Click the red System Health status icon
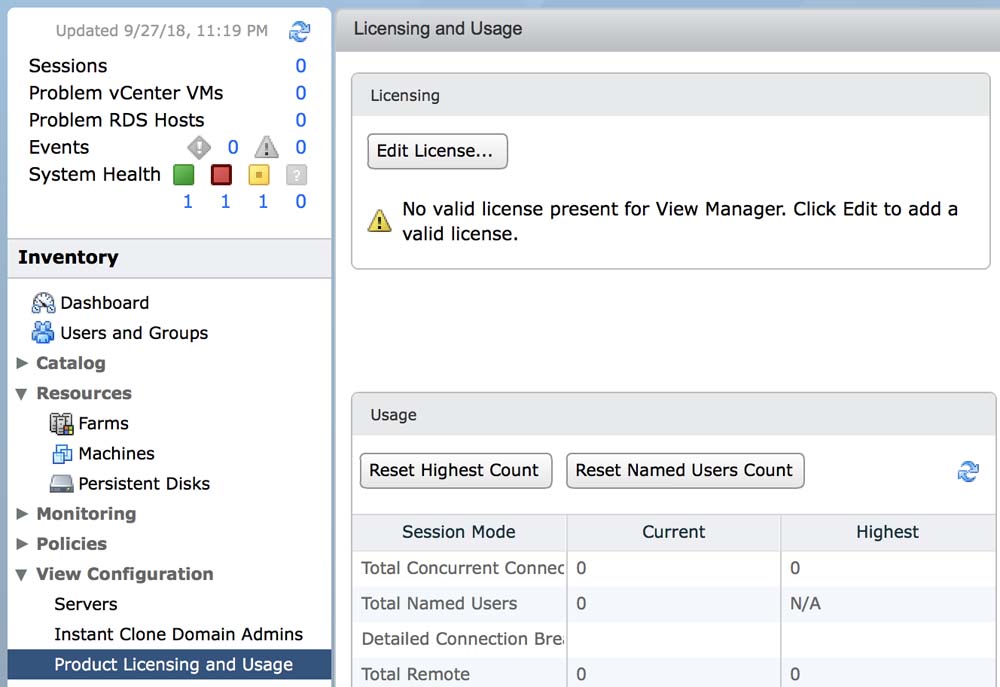Viewport: 1000px width, 687px height. point(221,175)
